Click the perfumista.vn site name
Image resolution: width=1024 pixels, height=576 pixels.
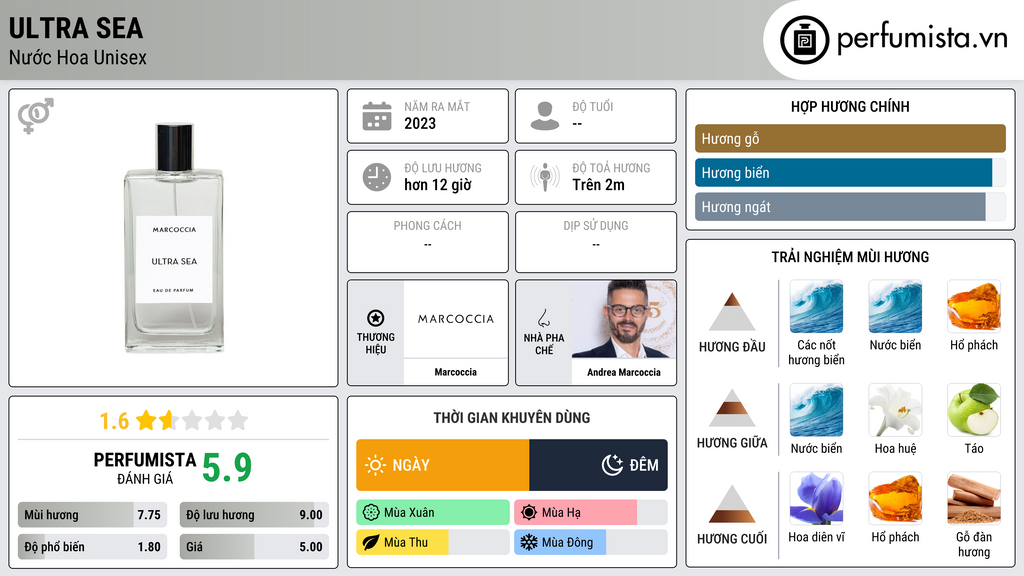click(x=922, y=38)
